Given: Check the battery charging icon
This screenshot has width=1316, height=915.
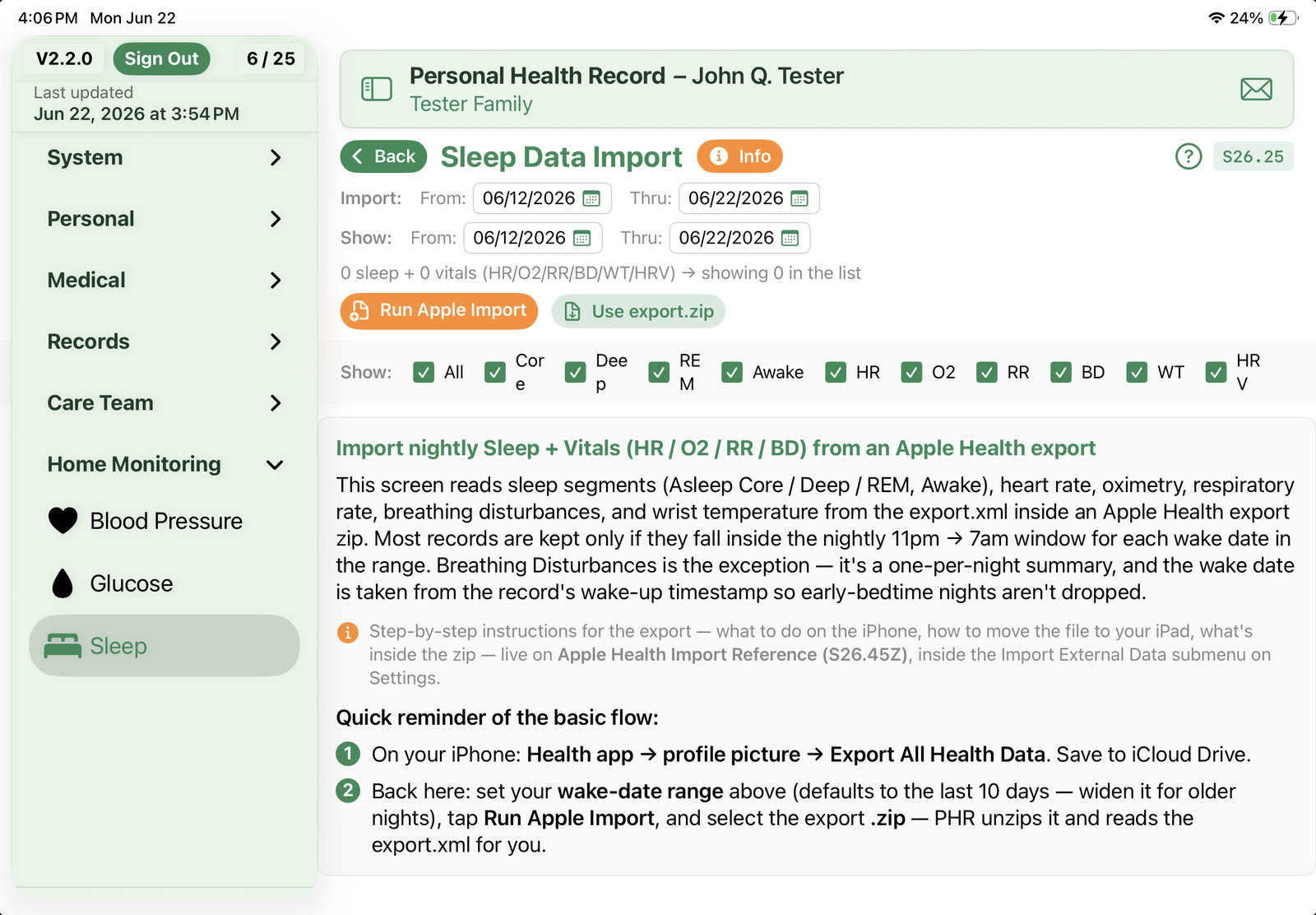Looking at the screenshot, I should point(1282,17).
